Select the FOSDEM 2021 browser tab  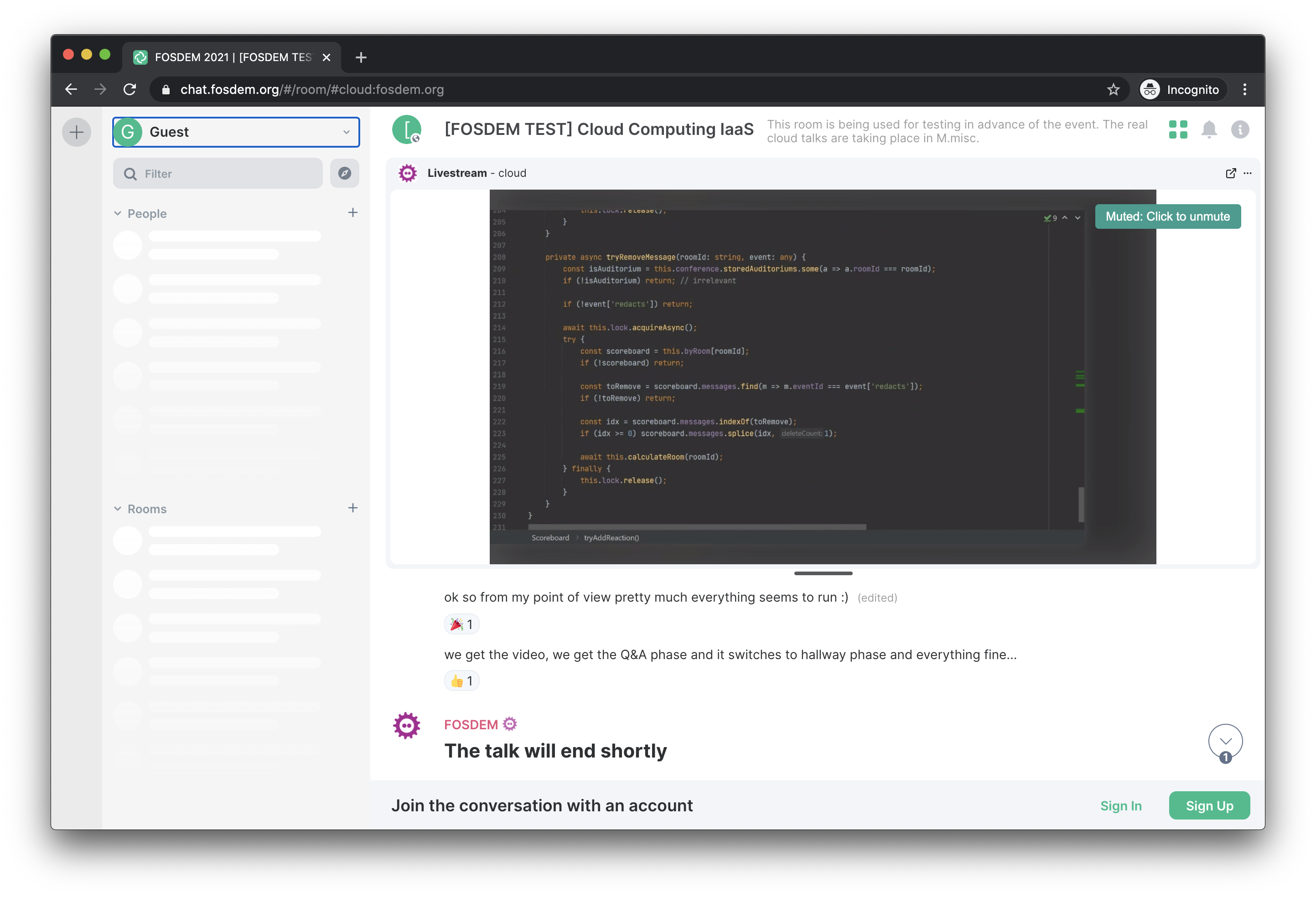pos(232,57)
